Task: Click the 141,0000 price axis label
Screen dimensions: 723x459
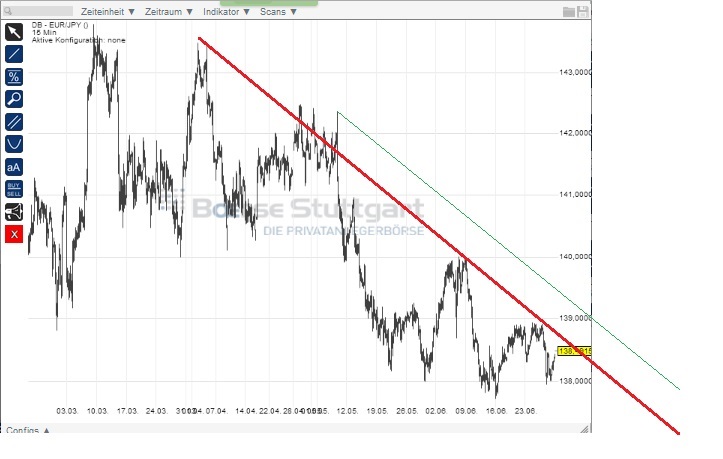Action: [575, 194]
